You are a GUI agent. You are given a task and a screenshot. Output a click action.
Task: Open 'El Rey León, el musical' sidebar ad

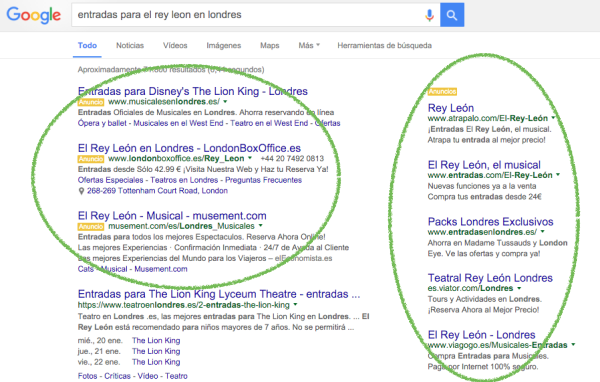tap(484, 165)
